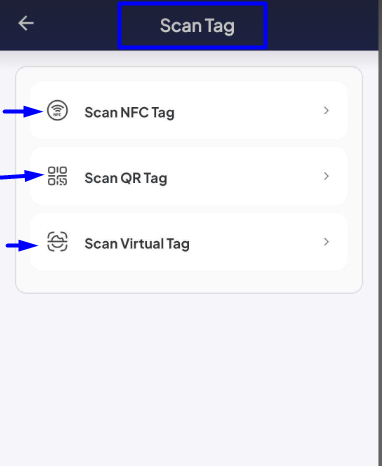
Task: Select the Scan NFC Tag label
Action: point(129,113)
